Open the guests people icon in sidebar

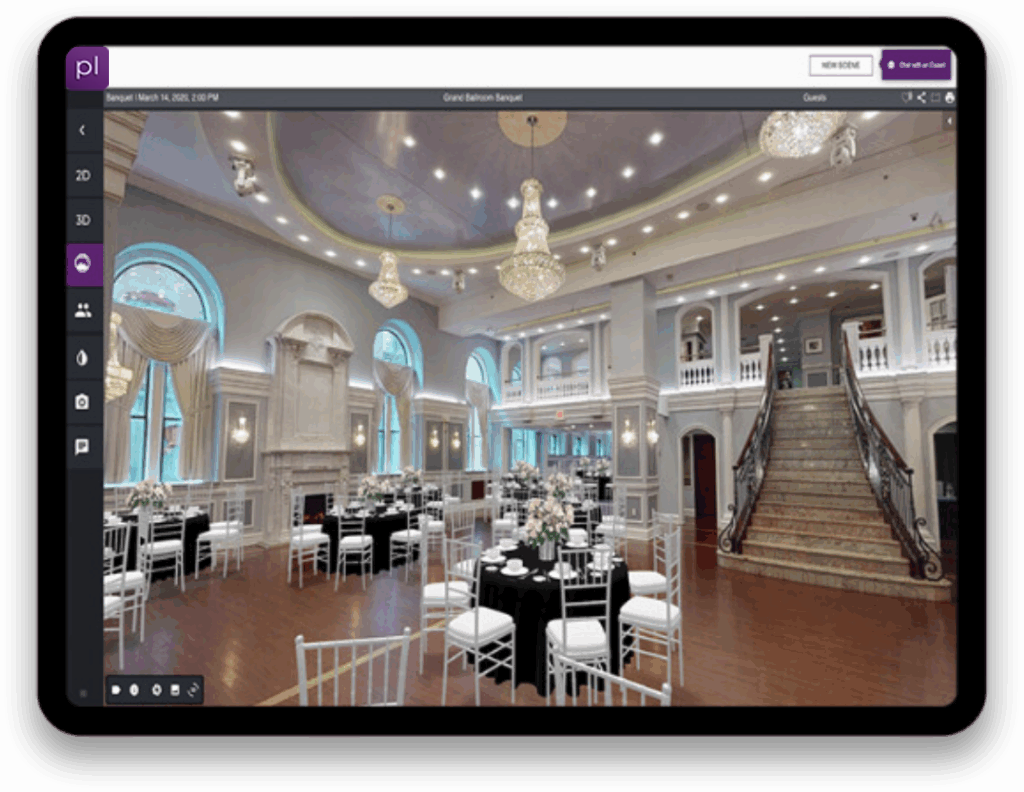(x=83, y=310)
